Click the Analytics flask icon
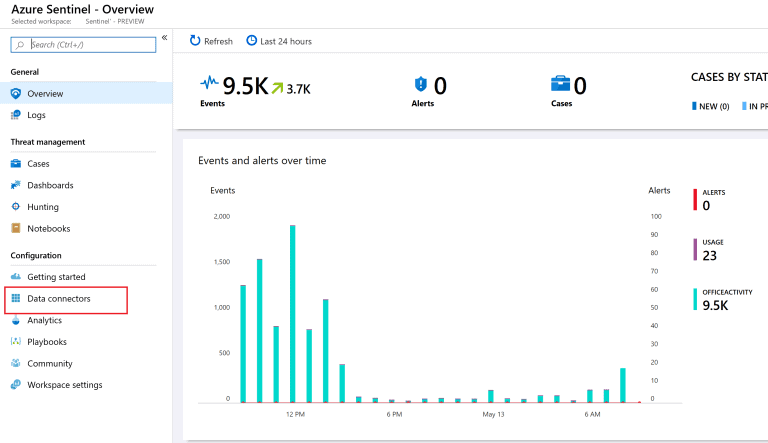The image size is (768, 443). (x=16, y=321)
